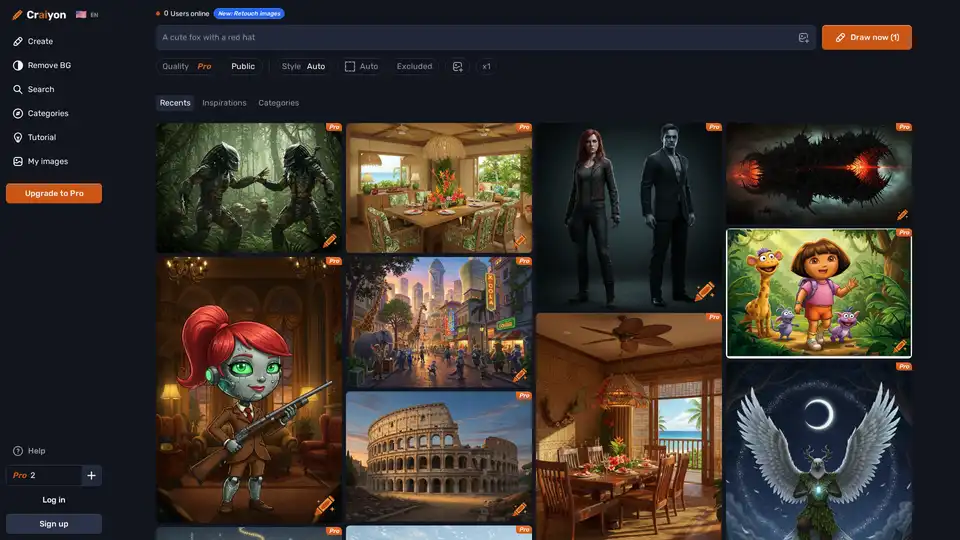
Task: Open the Style Auto dropdown
Action: 303,66
